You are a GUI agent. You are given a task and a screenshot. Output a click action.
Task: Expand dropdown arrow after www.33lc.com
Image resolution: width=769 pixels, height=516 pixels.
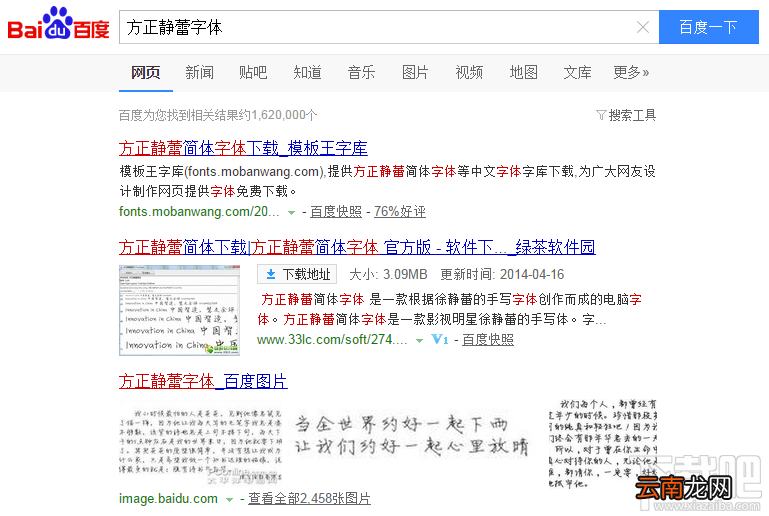point(419,340)
